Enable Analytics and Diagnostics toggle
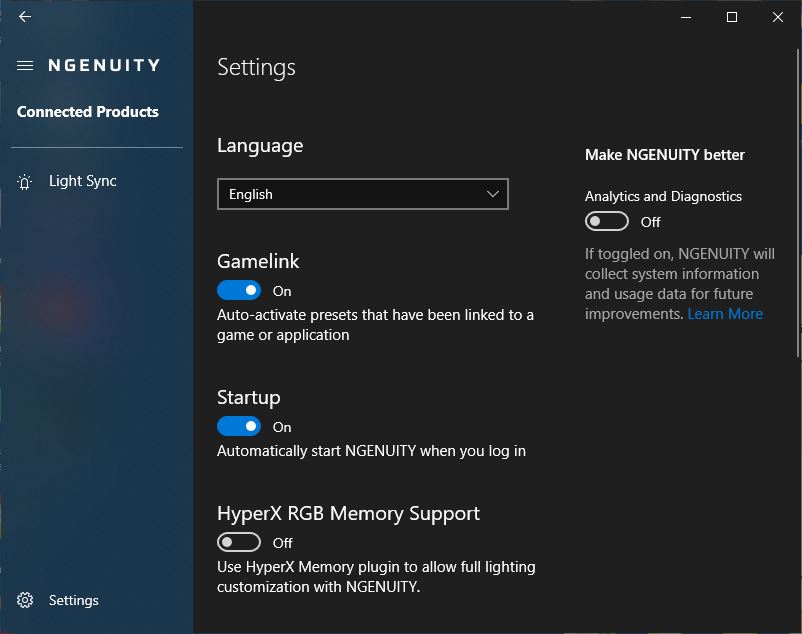 (607, 221)
